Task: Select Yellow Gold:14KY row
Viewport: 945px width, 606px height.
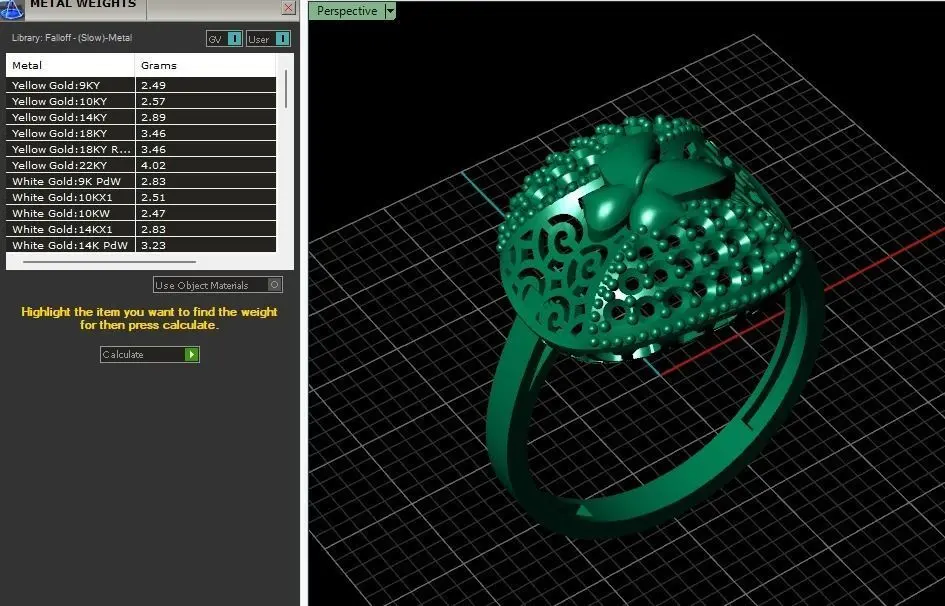Action: tap(141, 117)
